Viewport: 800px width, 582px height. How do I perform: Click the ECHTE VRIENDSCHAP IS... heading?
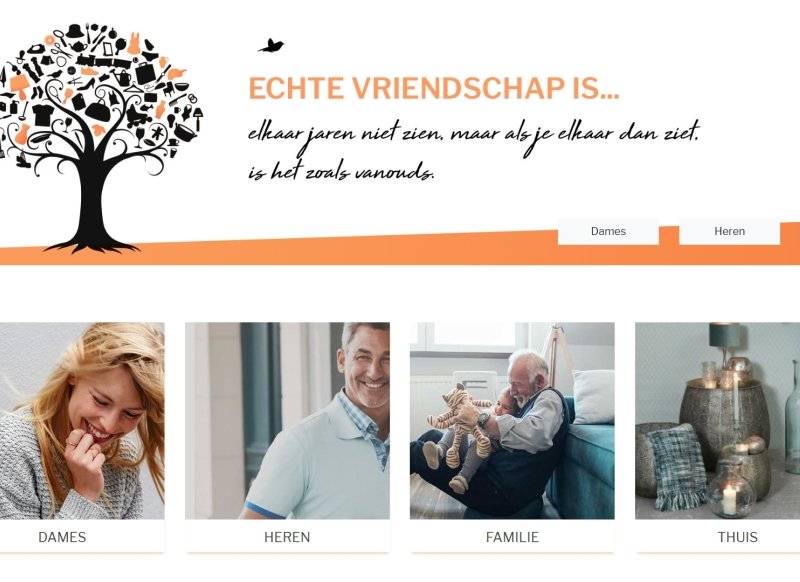coord(434,88)
